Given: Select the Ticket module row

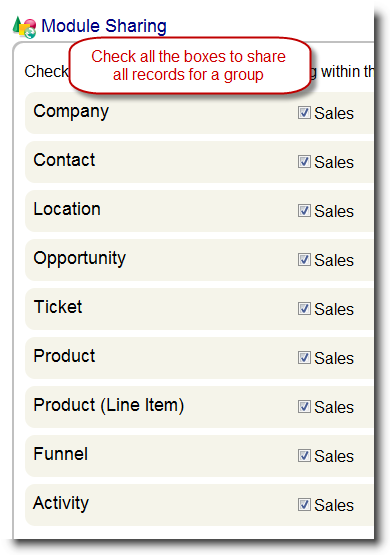Looking at the screenshot, I should click(x=199, y=309).
